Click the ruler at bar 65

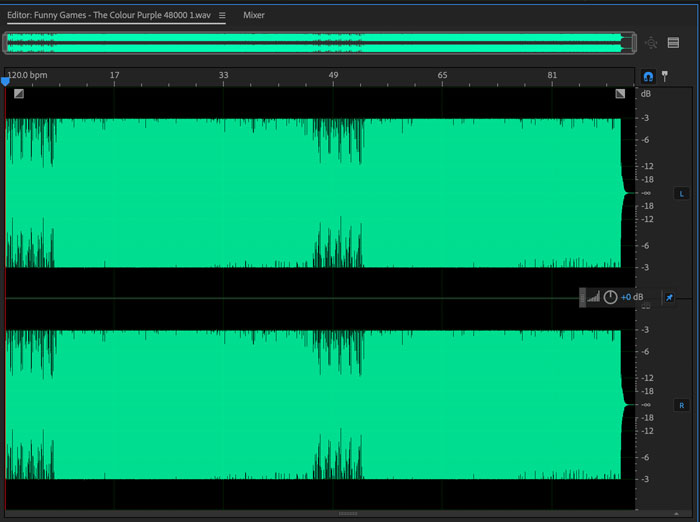click(x=442, y=75)
